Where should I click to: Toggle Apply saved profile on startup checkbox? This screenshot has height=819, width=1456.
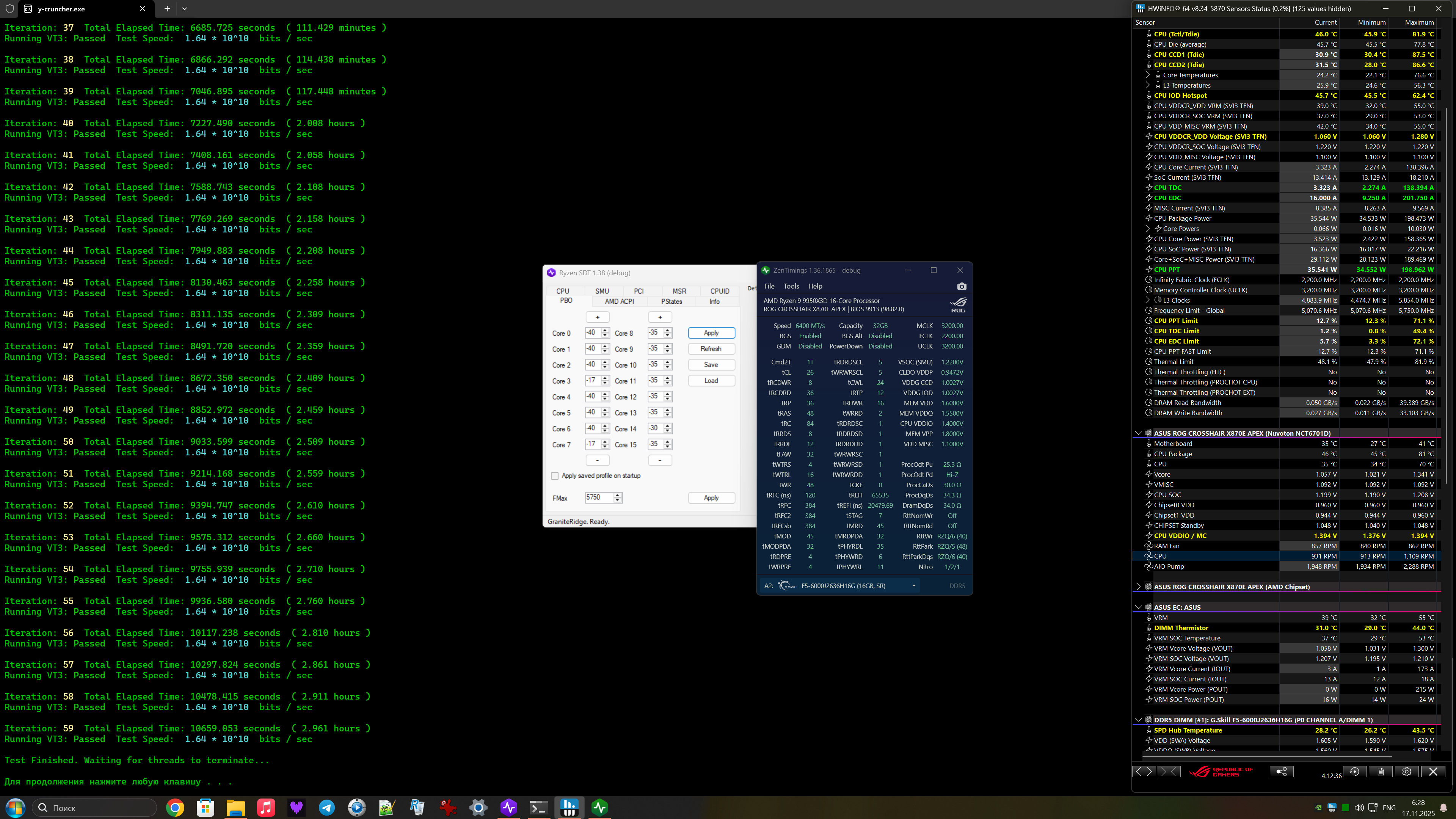pyautogui.click(x=555, y=476)
